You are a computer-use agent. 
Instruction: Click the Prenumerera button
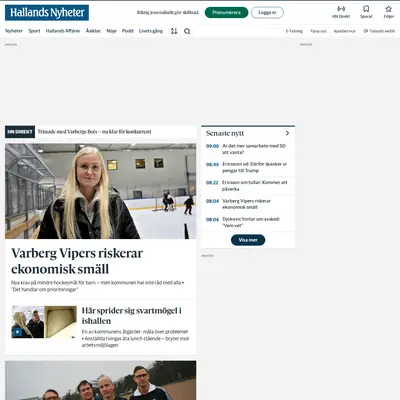226,13
